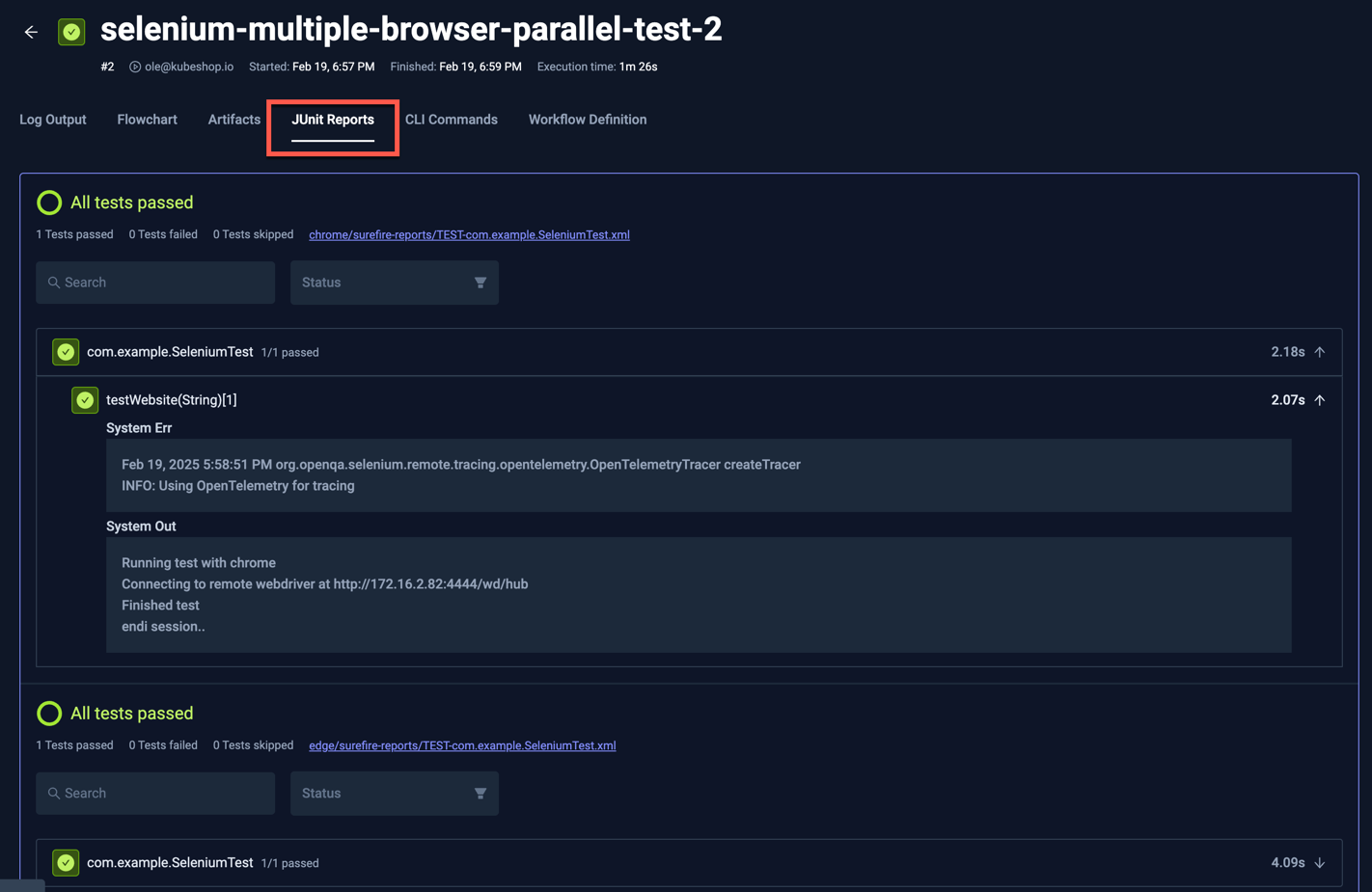
Task: Click the filter icon in the second Status selector
Action: pyautogui.click(x=480, y=793)
